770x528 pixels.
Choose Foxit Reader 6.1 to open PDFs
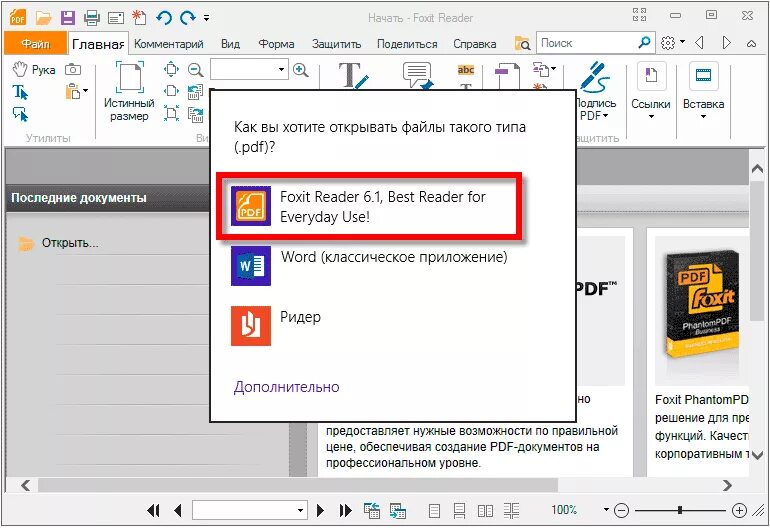[x=369, y=206]
